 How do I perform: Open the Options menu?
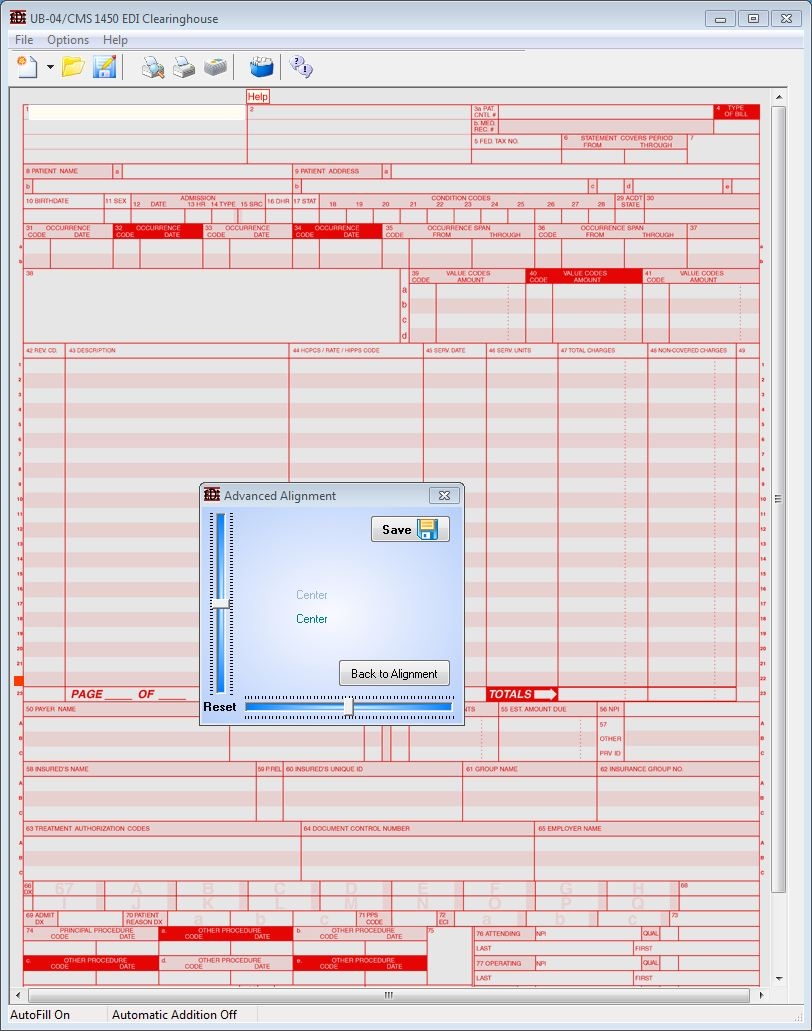[68, 40]
